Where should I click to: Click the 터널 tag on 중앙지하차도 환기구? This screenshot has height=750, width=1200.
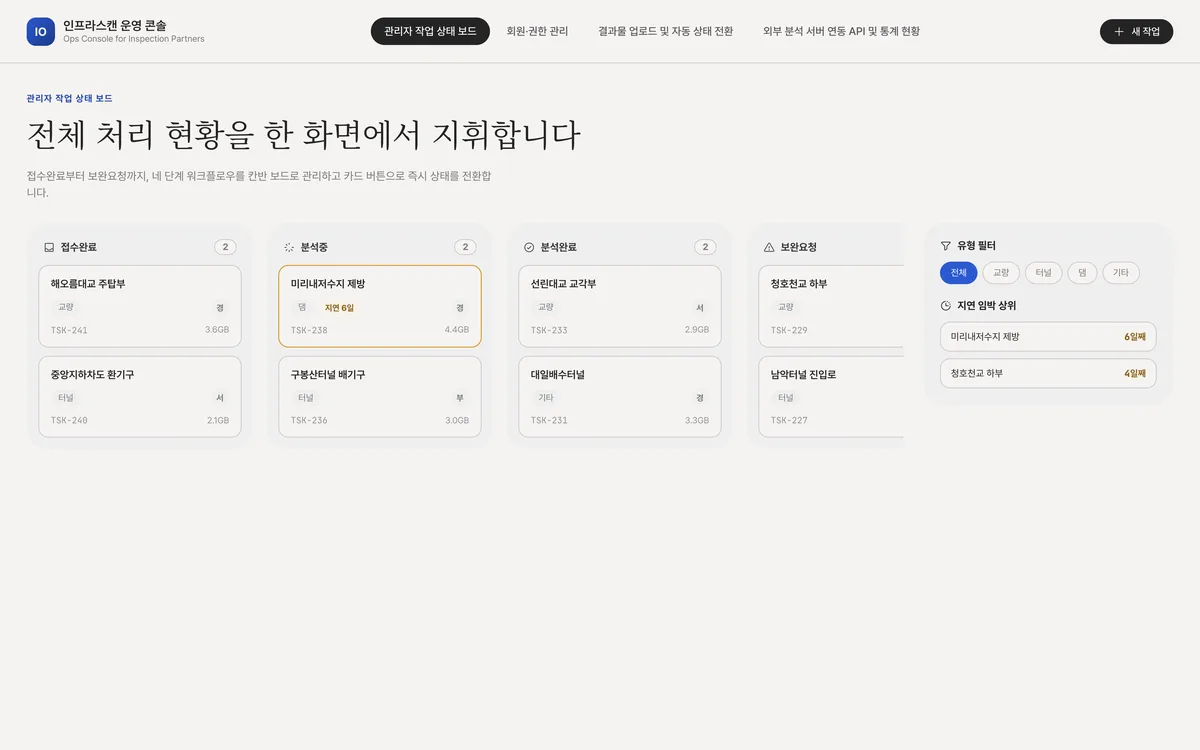tap(66, 397)
